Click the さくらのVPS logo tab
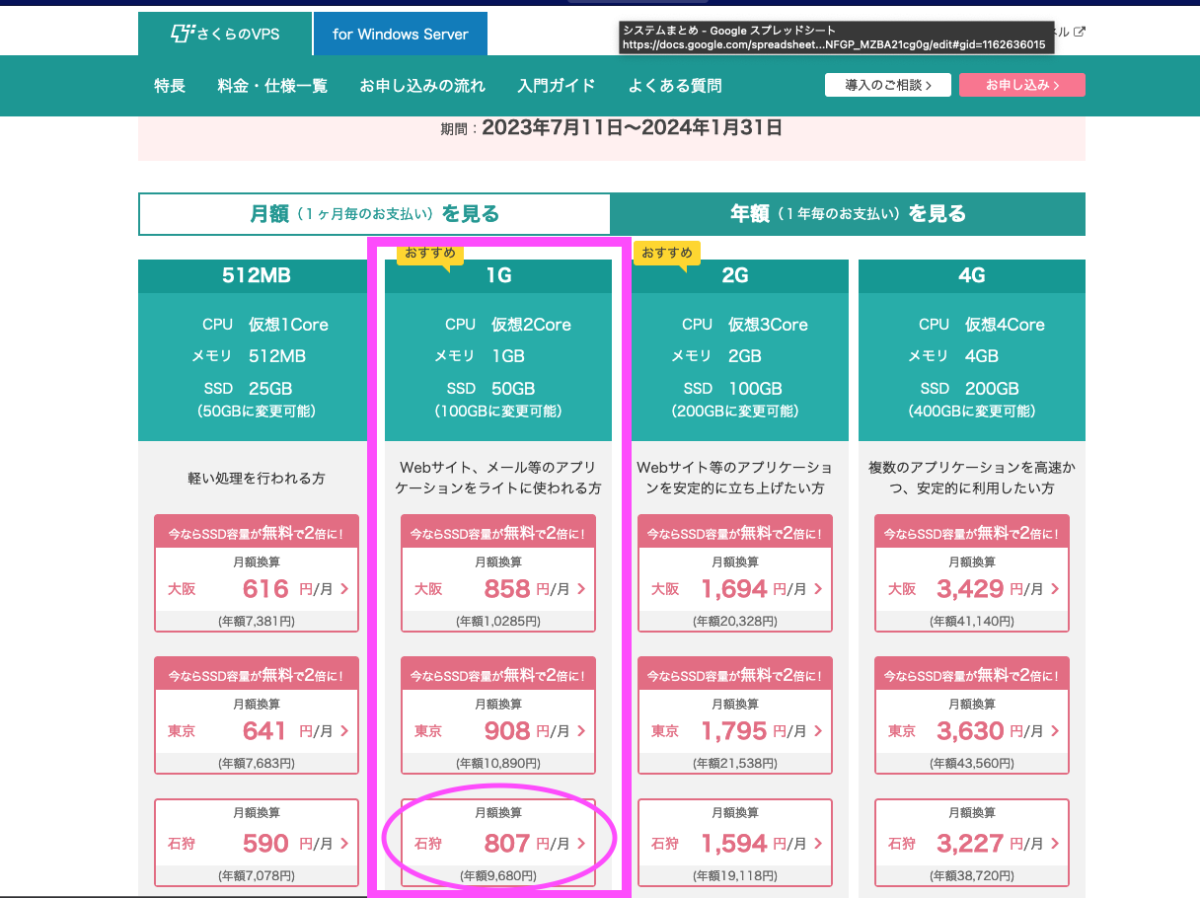 pos(225,34)
